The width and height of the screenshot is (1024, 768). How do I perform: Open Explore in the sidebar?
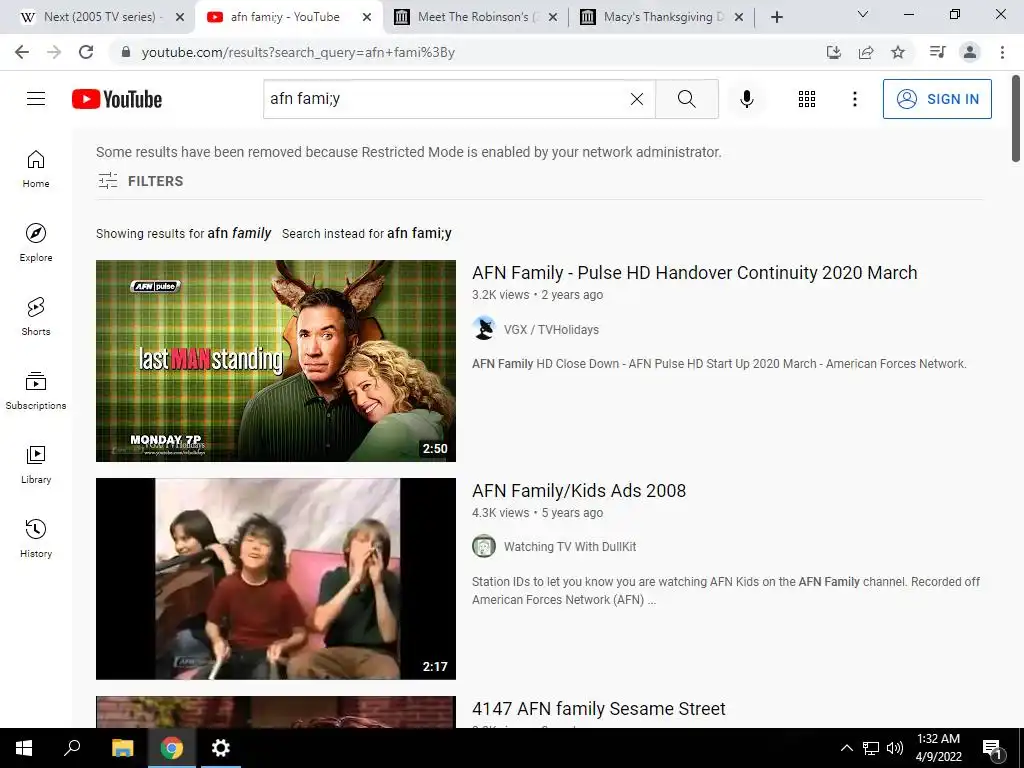click(36, 243)
